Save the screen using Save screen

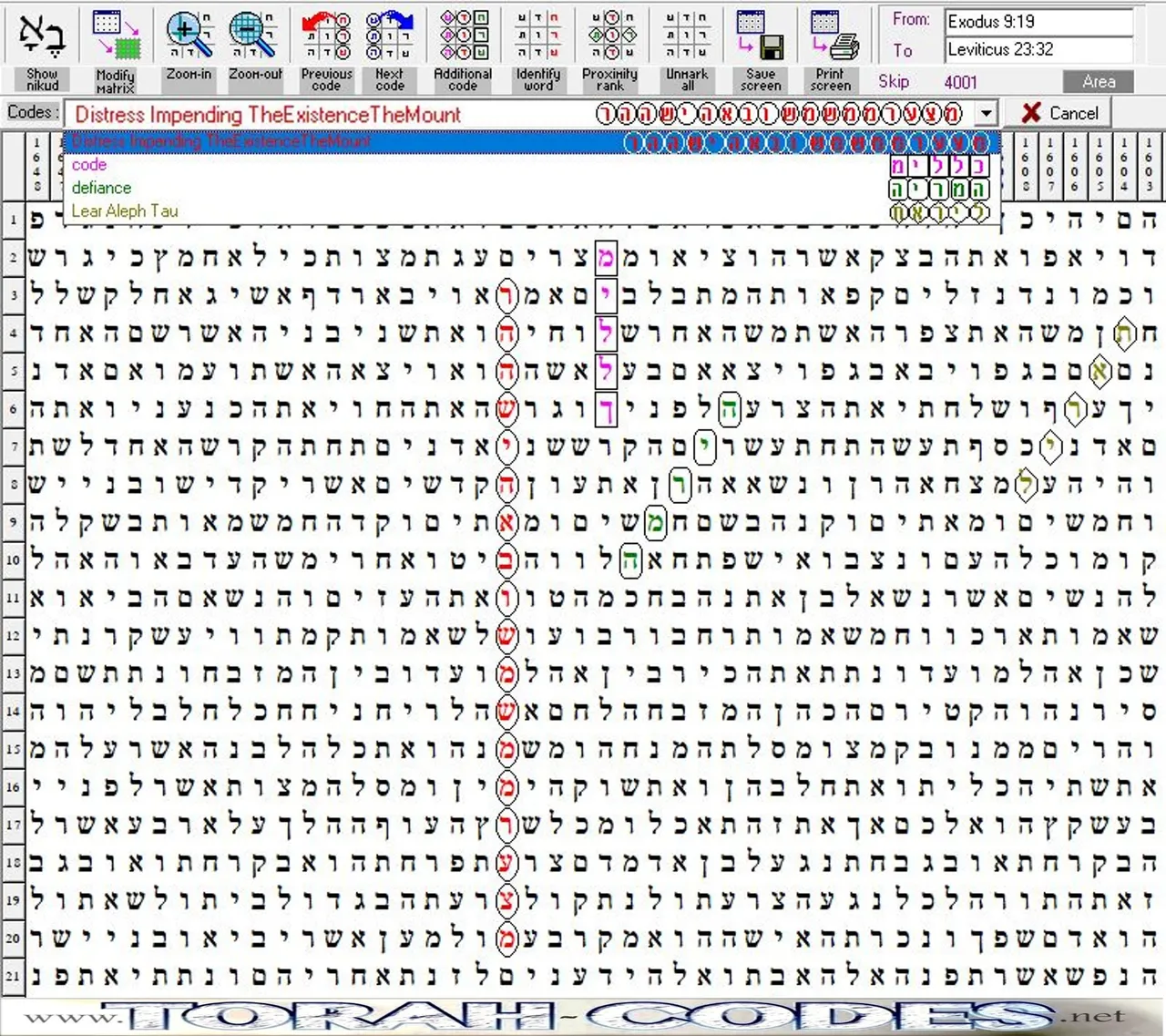tap(760, 36)
